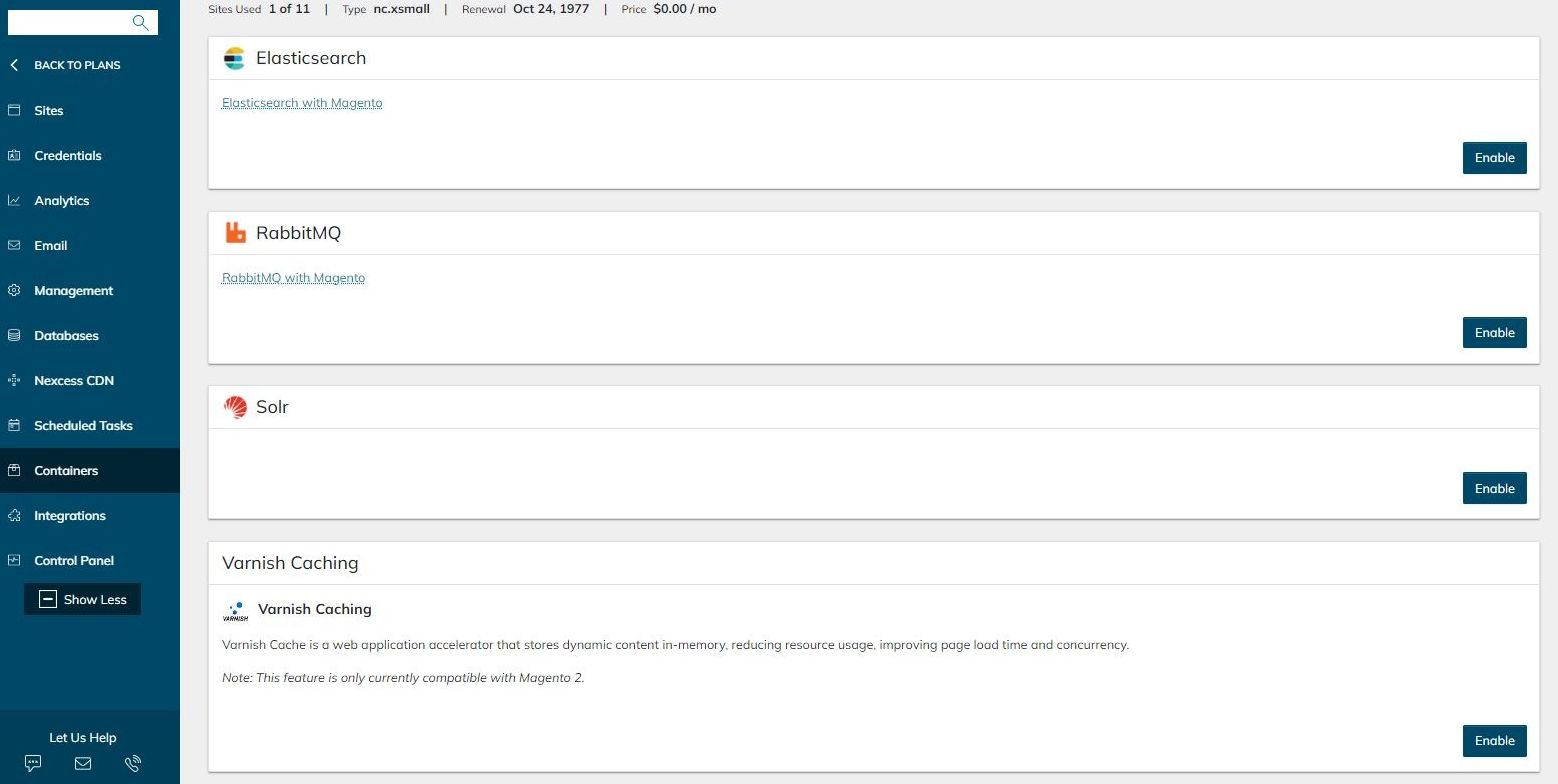This screenshot has height=784, width=1558.
Task: Enable the Elasticsearch container
Action: (1494, 158)
